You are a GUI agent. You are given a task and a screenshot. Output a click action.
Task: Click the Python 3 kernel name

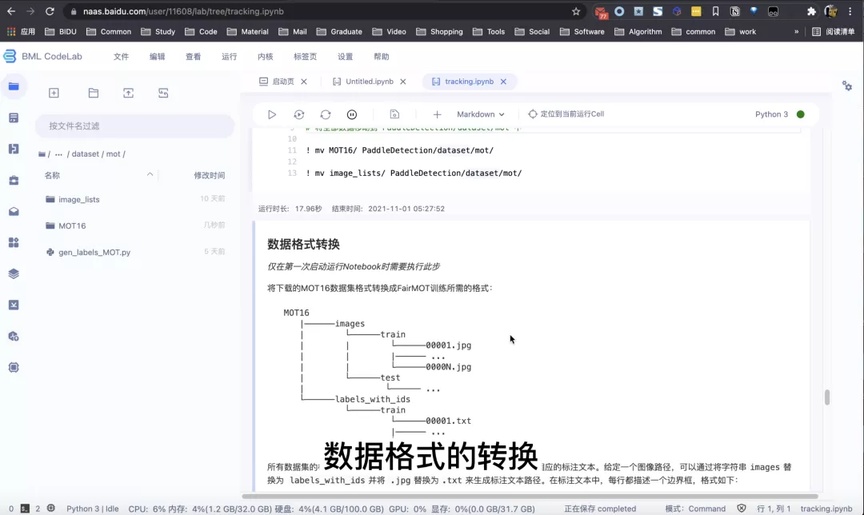pyautogui.click(x=771, y=115)
